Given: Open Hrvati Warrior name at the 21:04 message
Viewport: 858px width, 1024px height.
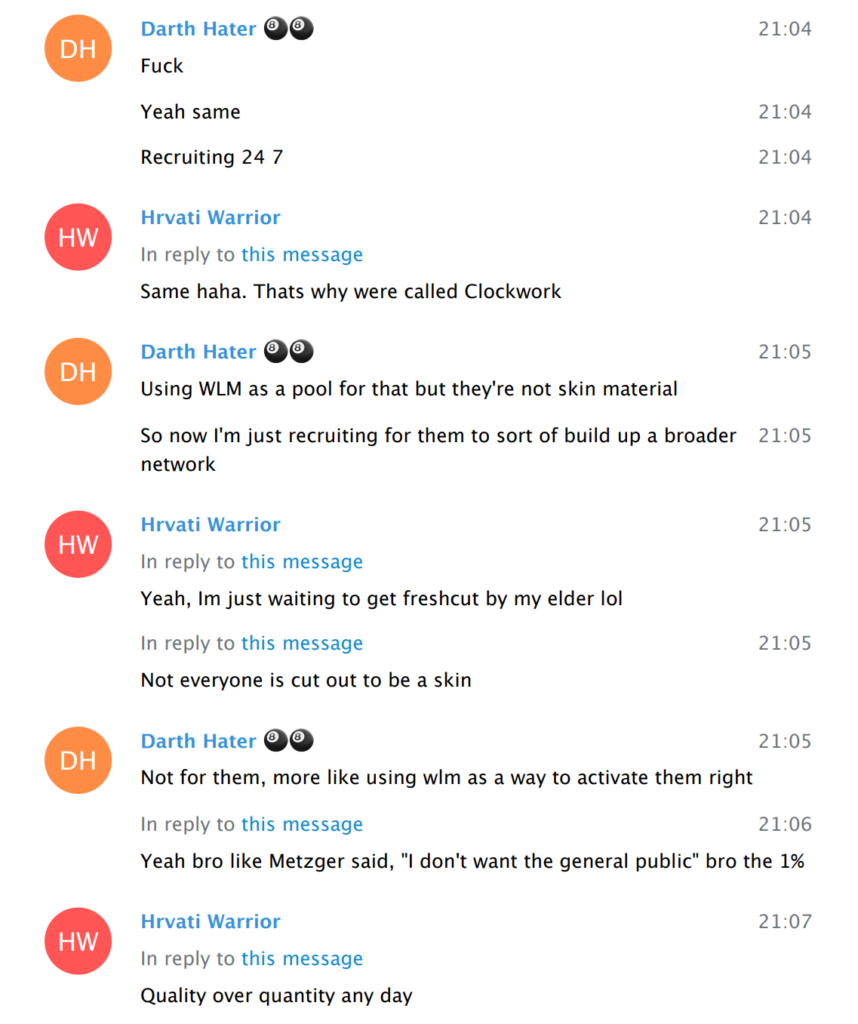Looking at the screenshot, I should click(210, 217).
